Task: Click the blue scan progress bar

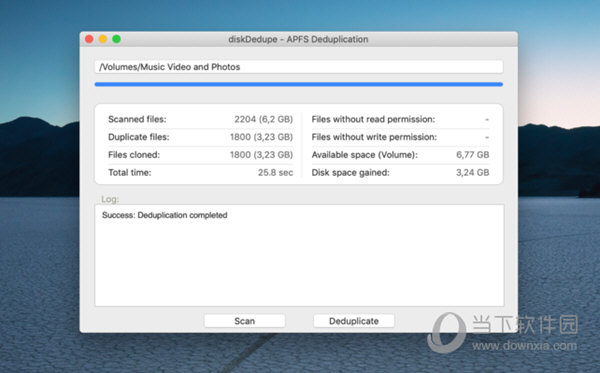Action: [298, 84]
